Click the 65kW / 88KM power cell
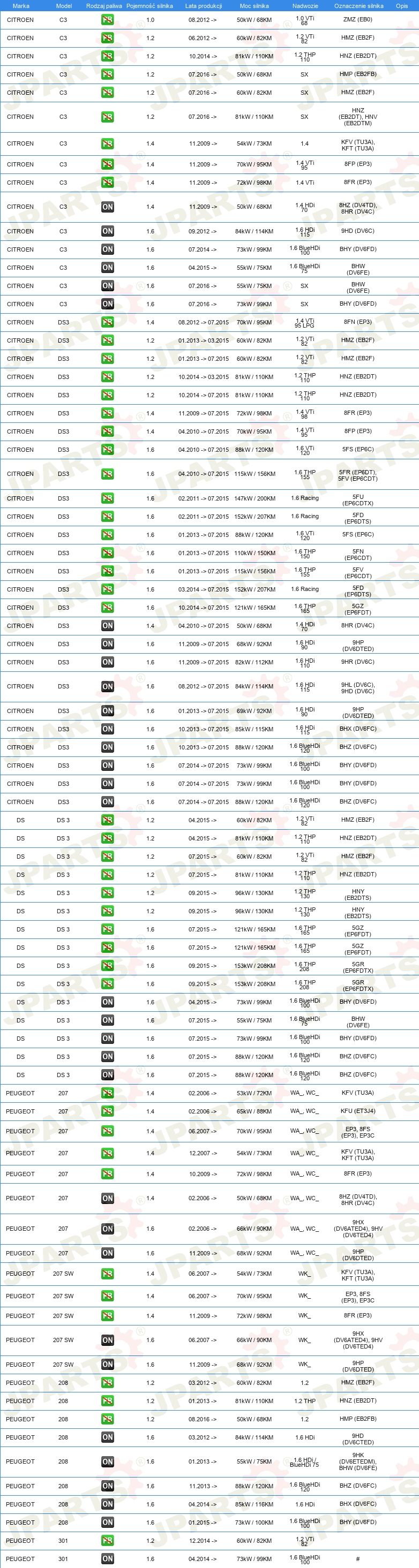Image resolution: width=419 pixels, height=1568 pixels. pyautogui.click(x=255, y=1111)
